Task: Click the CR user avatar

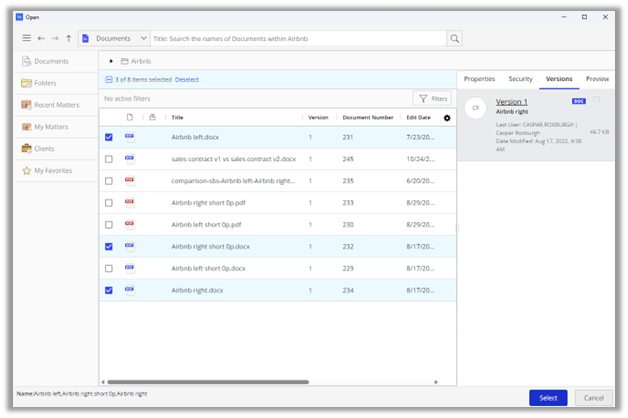Action: (x=475, y=108)
